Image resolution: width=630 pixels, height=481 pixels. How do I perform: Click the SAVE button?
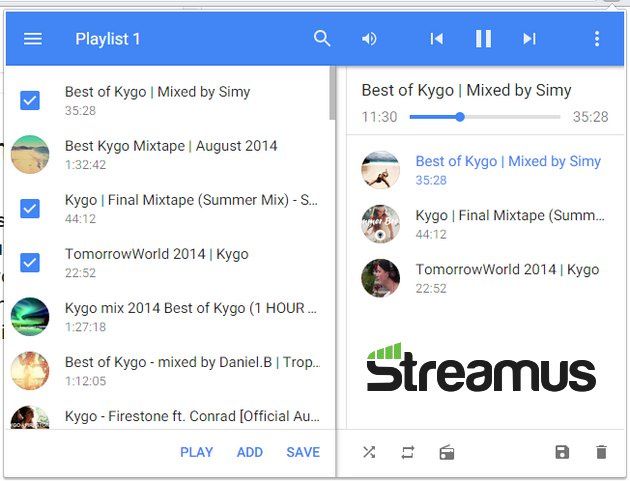pos(303,452)
